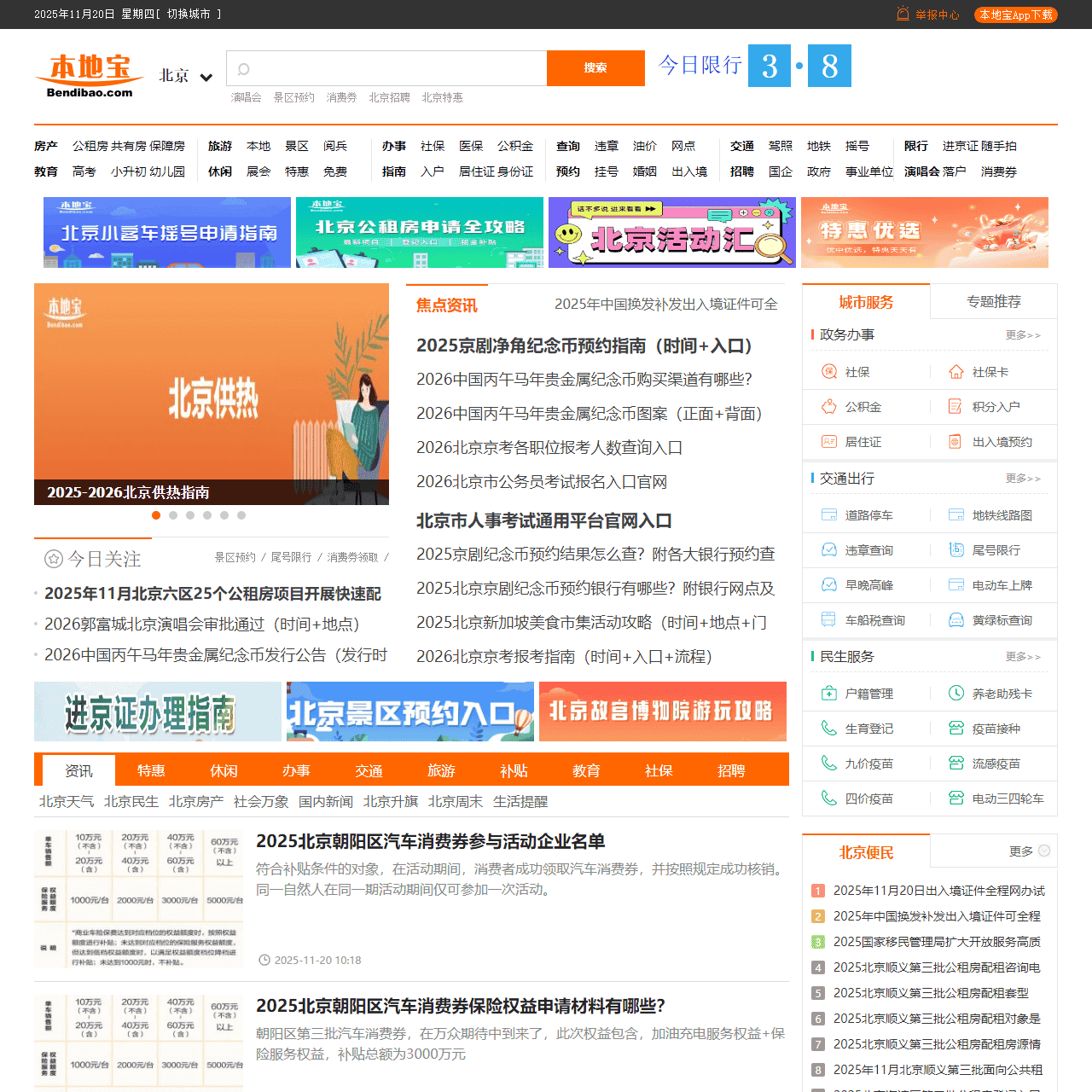Open the 道路停车 icon
This screenshot has width=1092, height=1092.
point(828,514)
